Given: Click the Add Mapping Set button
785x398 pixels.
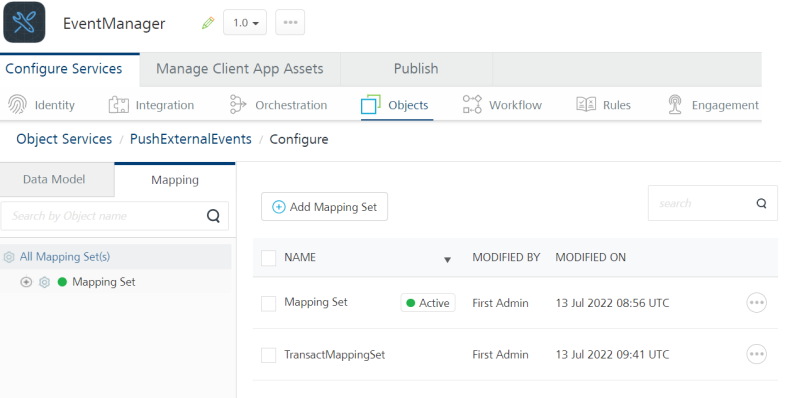Looking at the screenshot, I should (x=324, y=207).
